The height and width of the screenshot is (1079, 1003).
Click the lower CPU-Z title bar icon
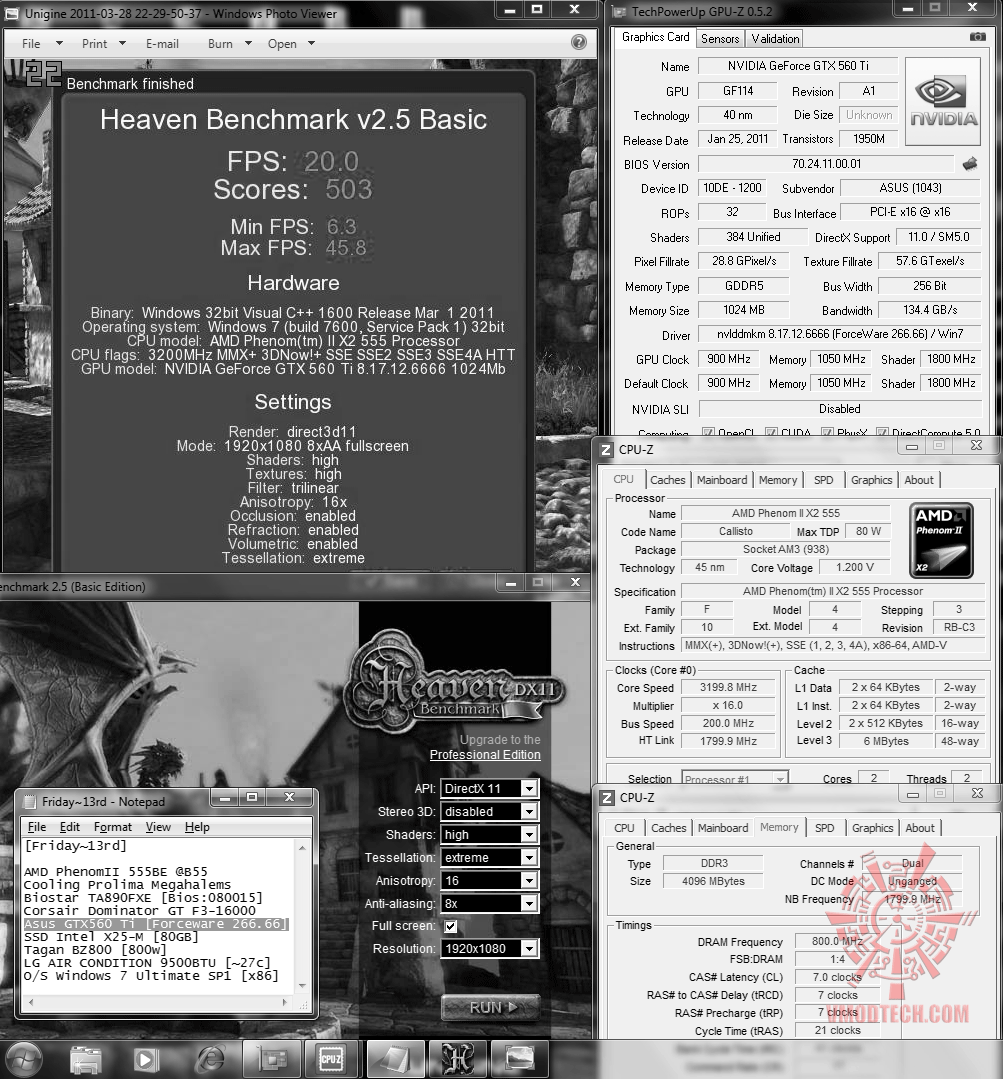[x=607, y=798]
